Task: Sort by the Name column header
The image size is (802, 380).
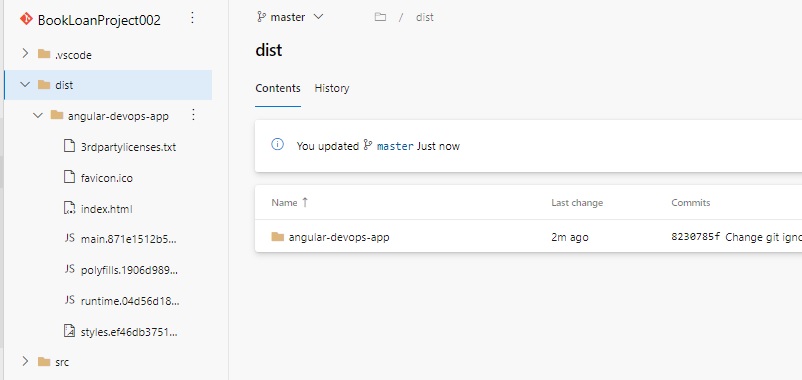Action: (284, 203)
